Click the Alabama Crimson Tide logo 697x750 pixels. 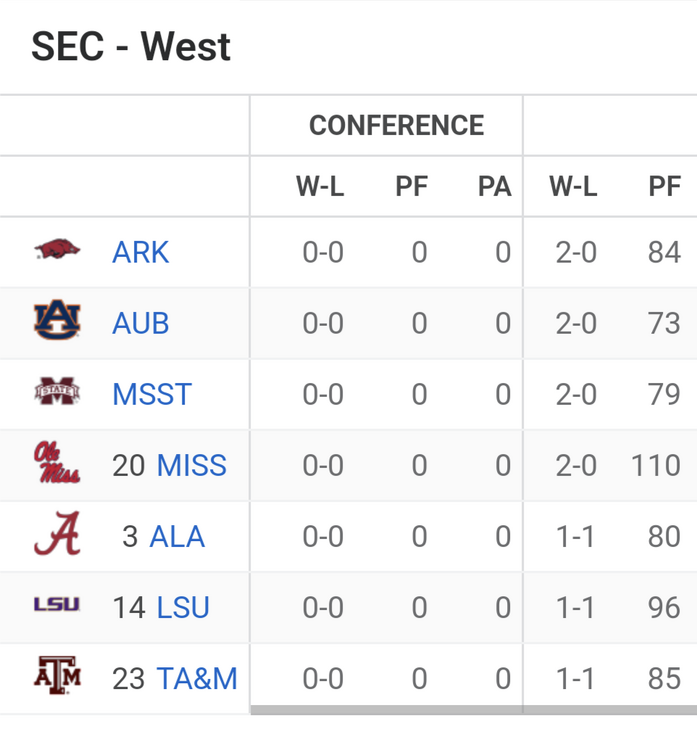(57, 535)
